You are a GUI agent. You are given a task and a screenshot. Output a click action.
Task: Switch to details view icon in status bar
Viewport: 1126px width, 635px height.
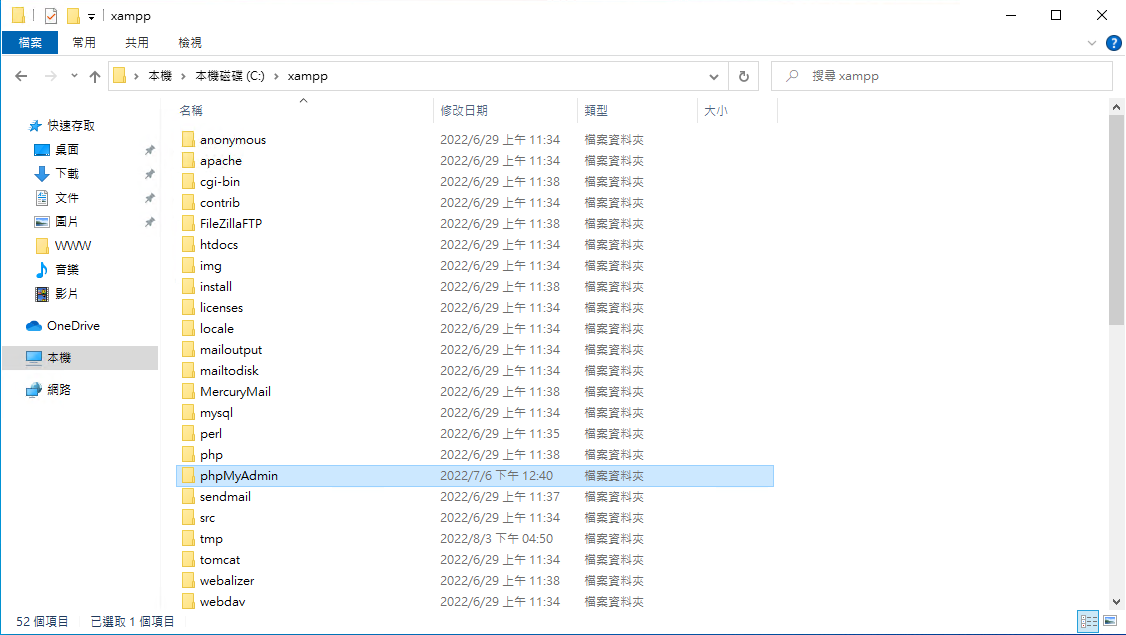[x=1087, y=622]
